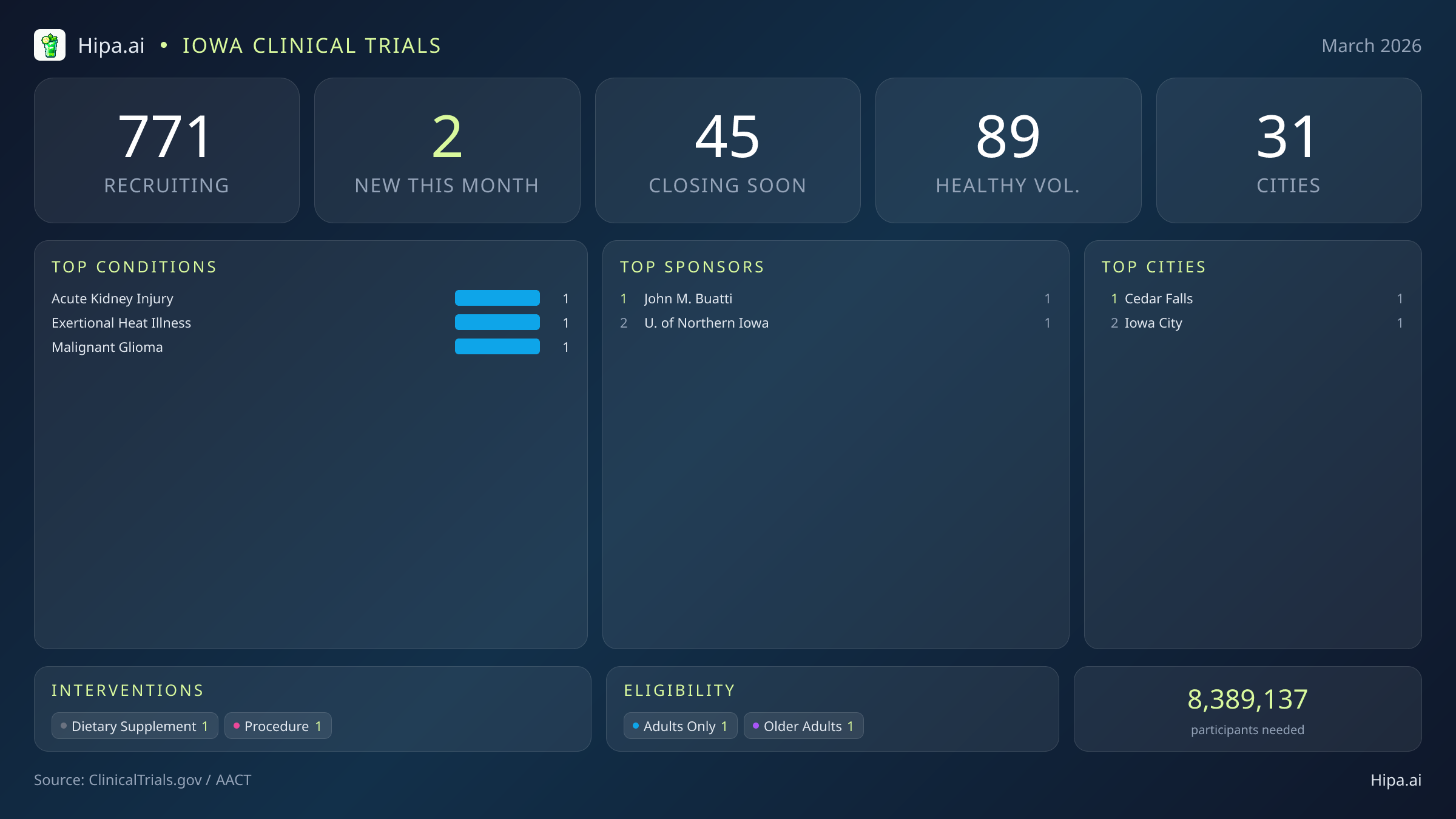
Task: Open the Healthy Vol. stat card
Action: [1008, 150]
